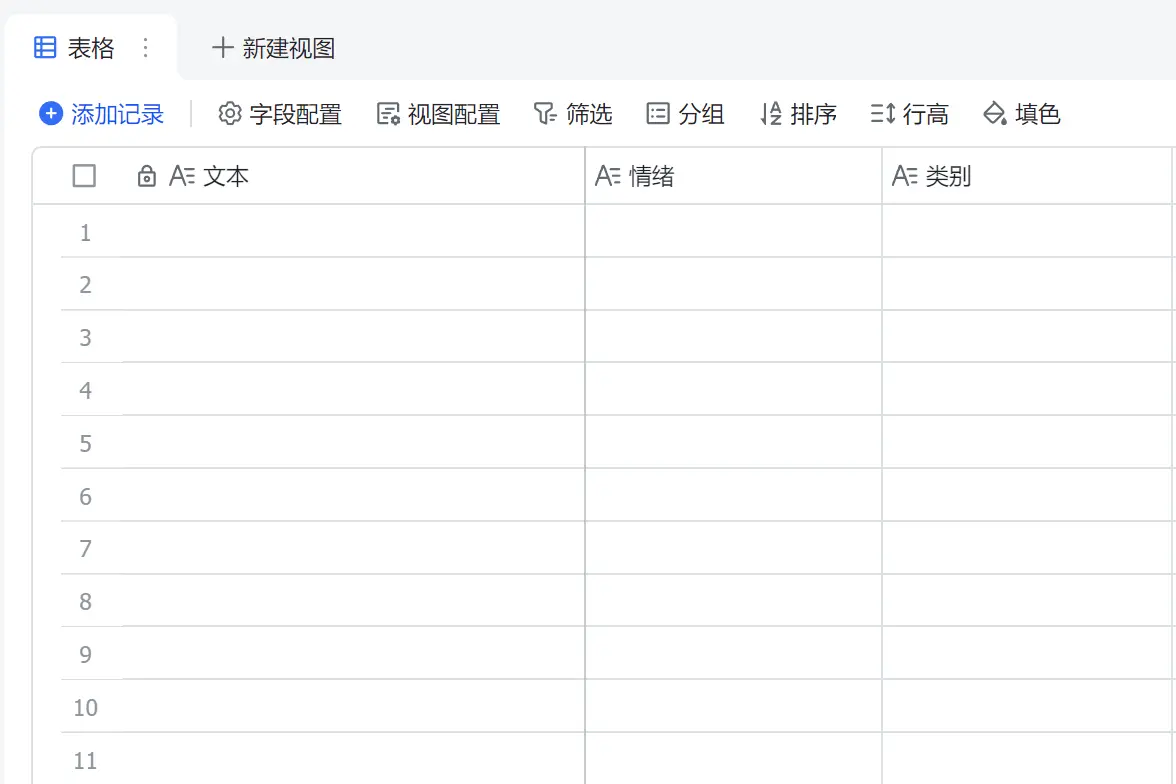Select row number 5
1176x784 pixels.
tap(85, 443)
